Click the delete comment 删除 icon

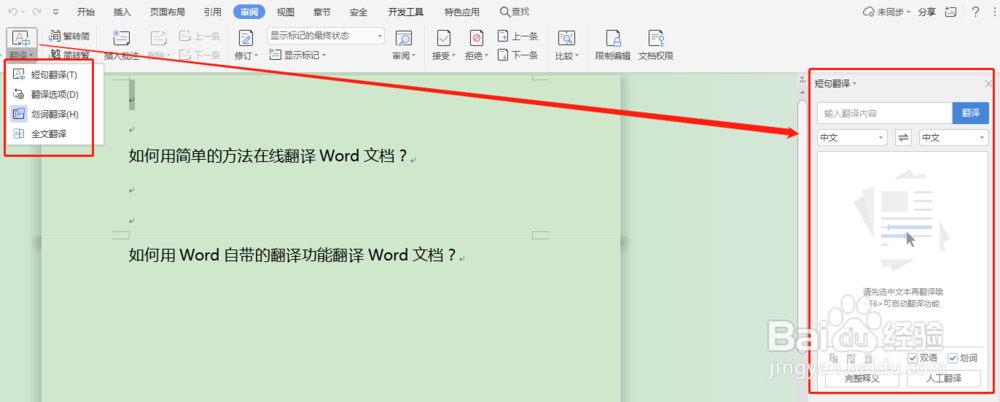coord(158,38)
